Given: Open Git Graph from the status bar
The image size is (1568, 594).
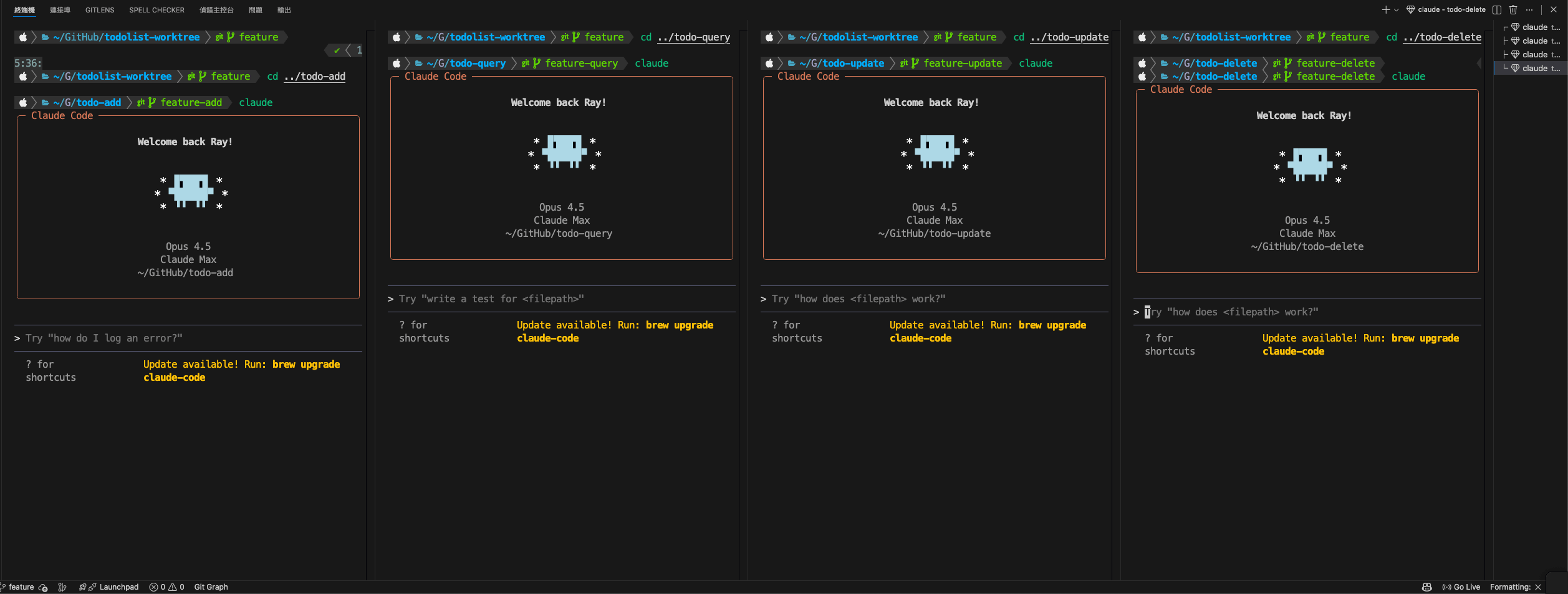Looking at the screenshot, I should click(211, 587).
